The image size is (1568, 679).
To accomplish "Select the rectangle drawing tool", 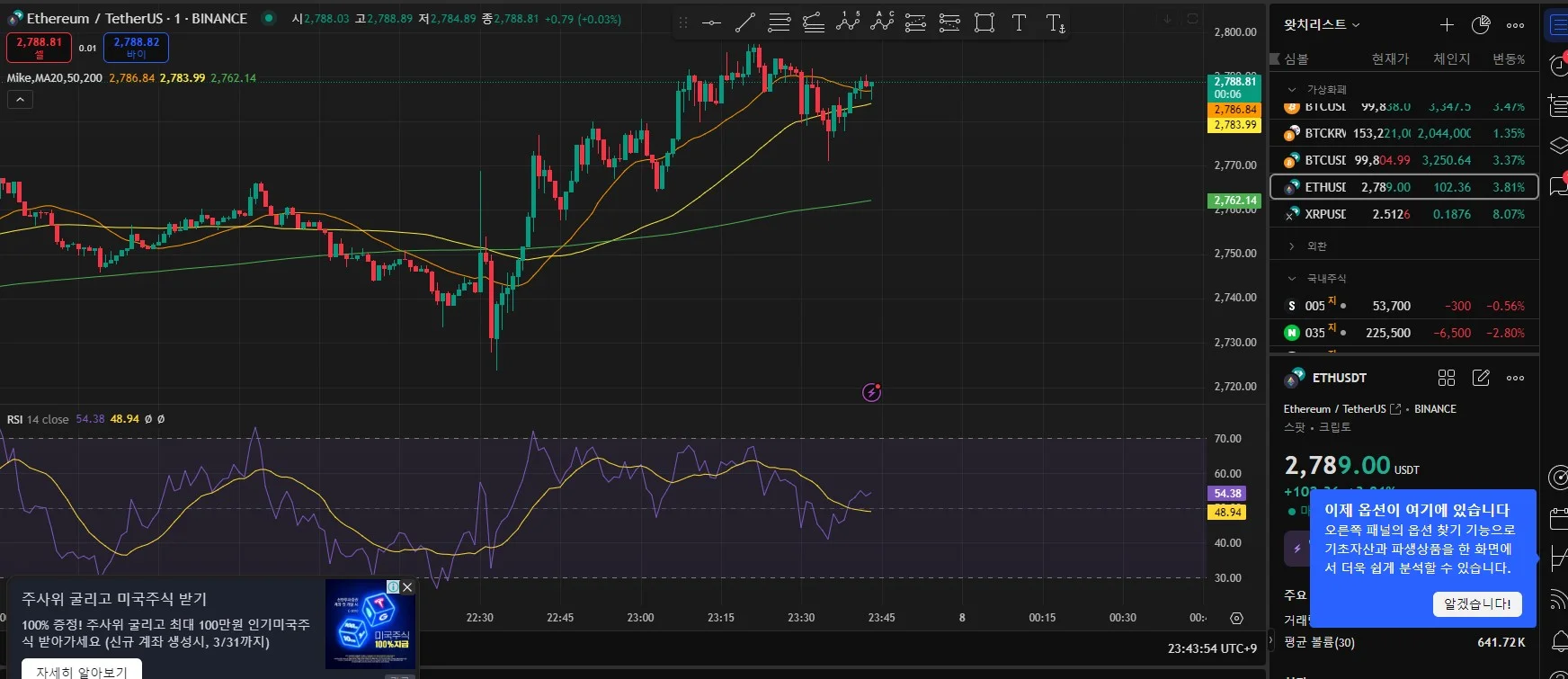I will click(984, 22).
